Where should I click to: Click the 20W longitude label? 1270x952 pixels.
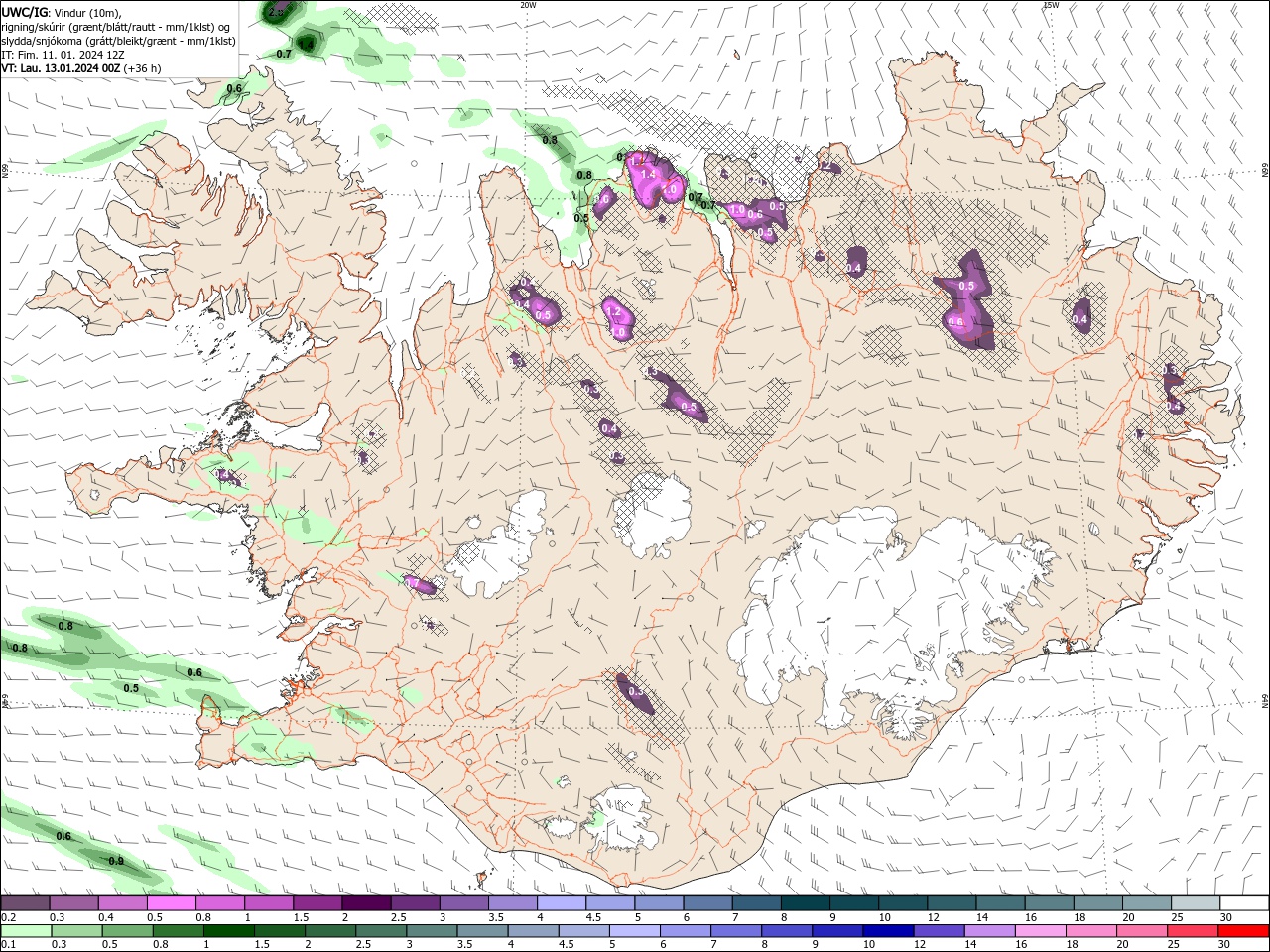[528, 5]
